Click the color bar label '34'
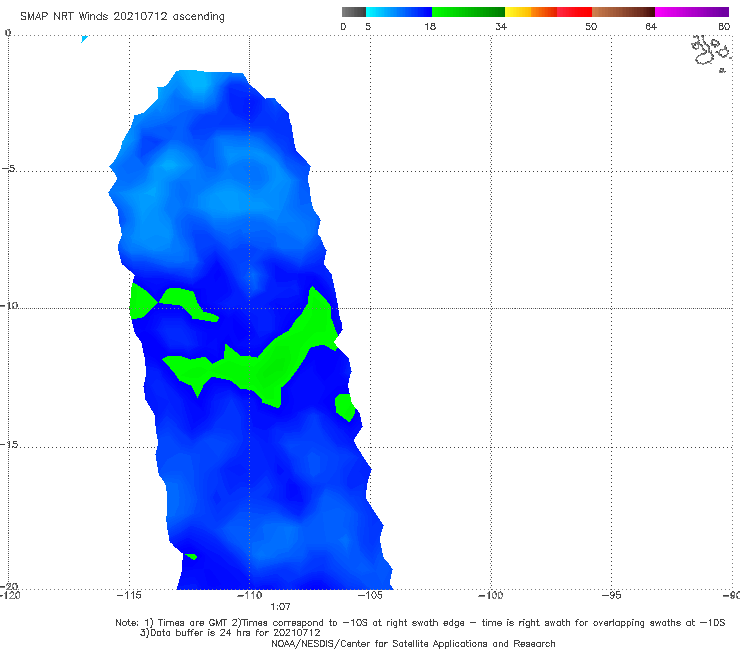 click(x=501, y=26)
